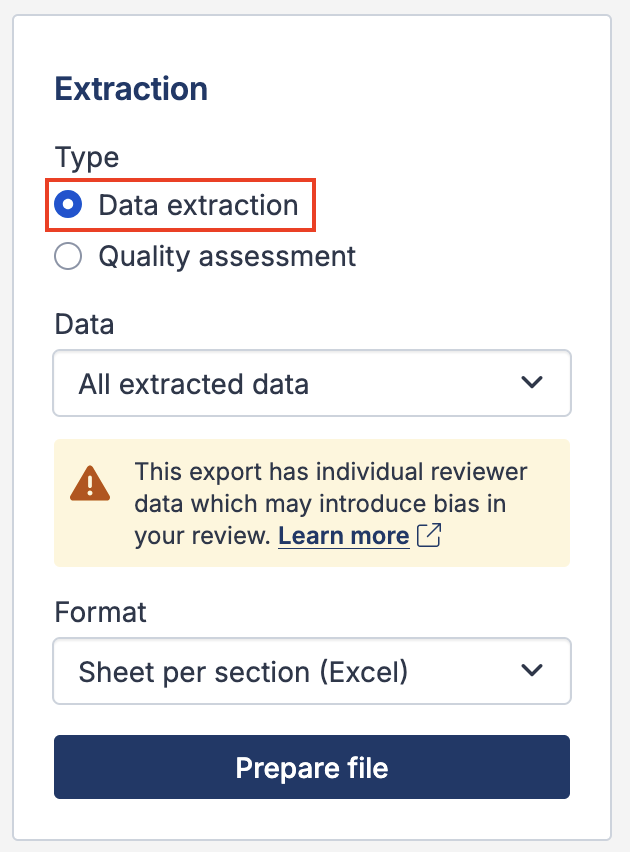
Task: Click the warning triangle icon
Action: pos(90,483)
